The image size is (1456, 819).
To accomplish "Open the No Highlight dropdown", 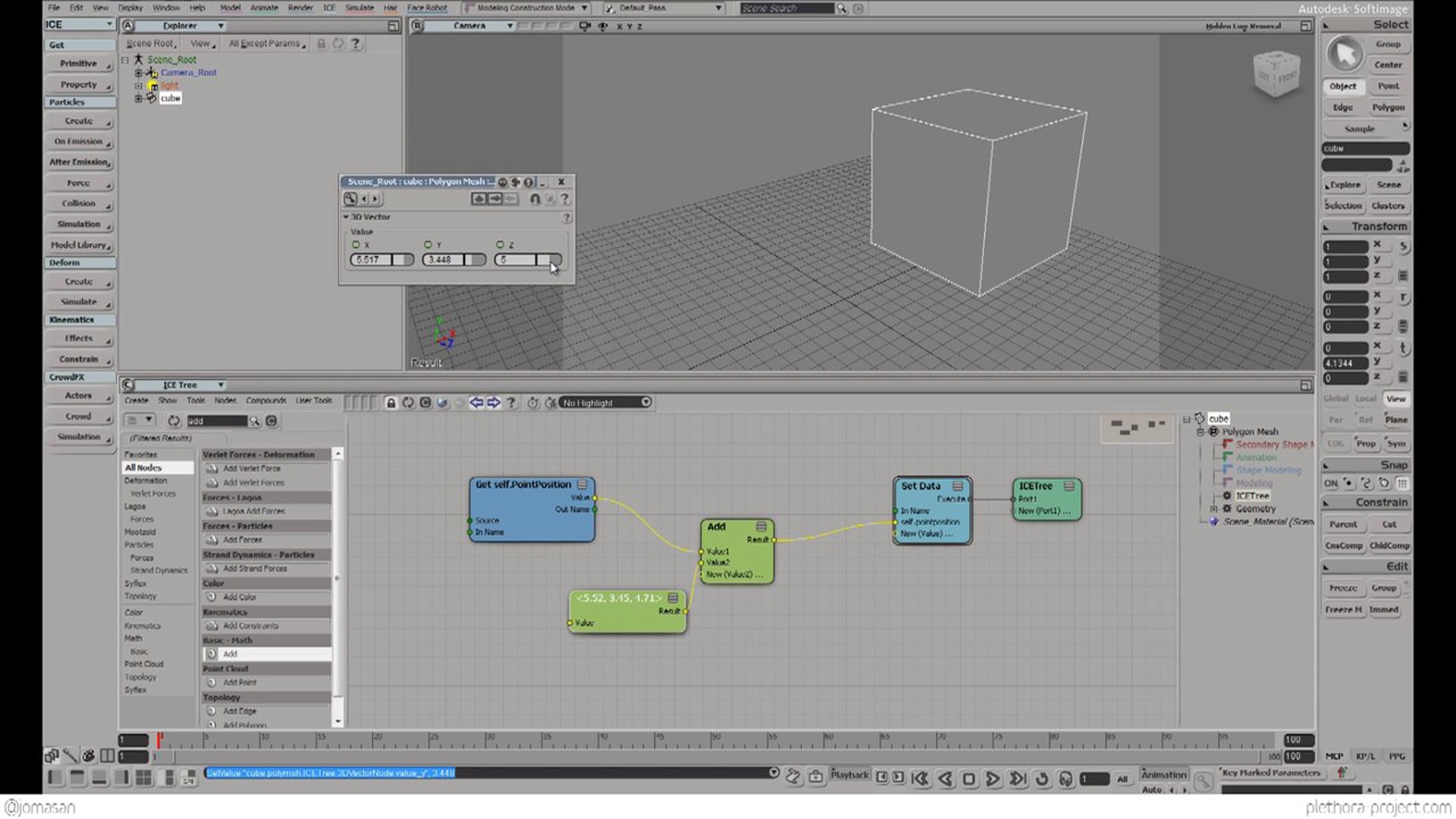I will 605,403.
